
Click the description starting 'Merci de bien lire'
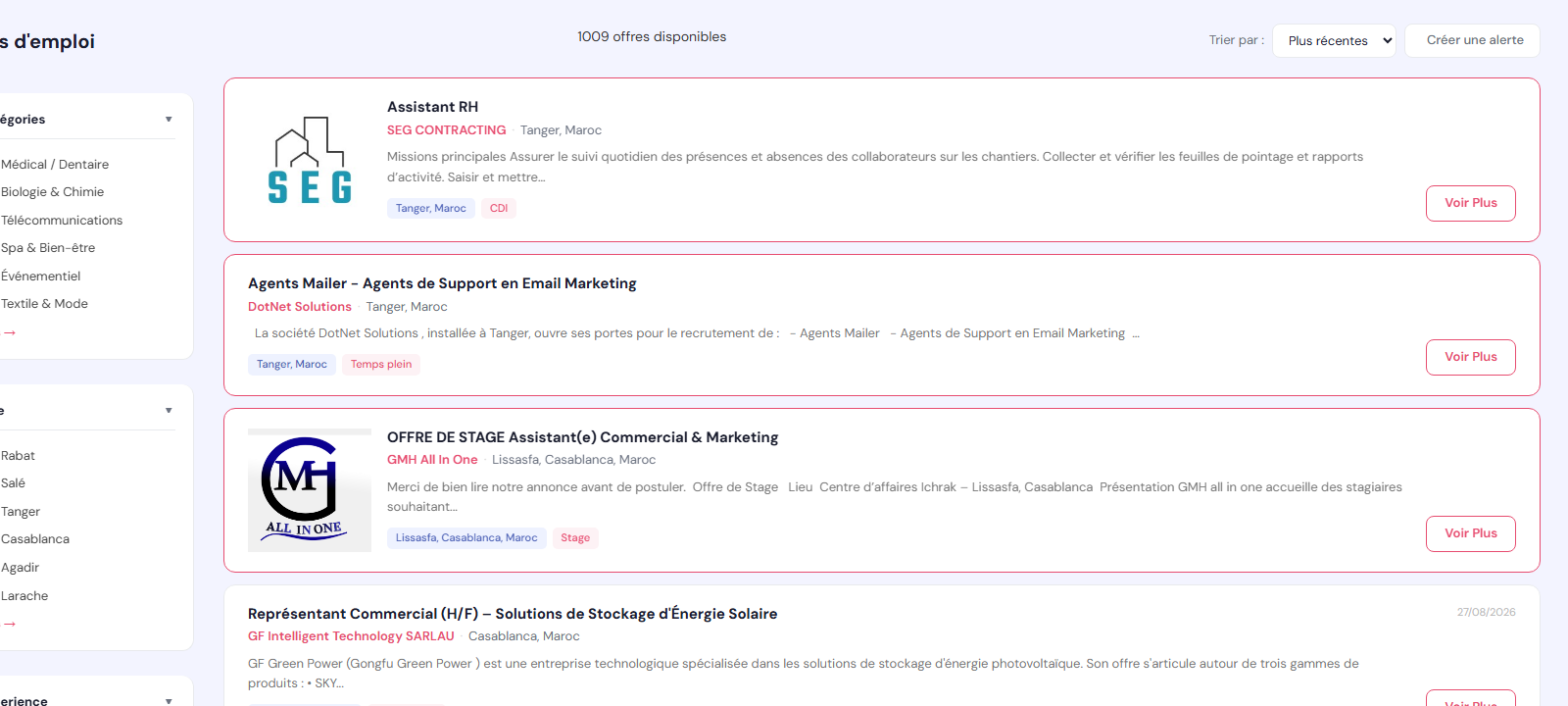(x=895, y=497)
